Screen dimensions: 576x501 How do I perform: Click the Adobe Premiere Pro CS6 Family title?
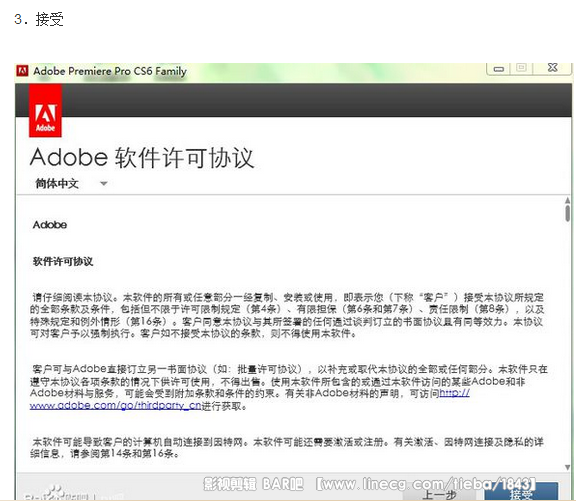(x=110, y=71)
